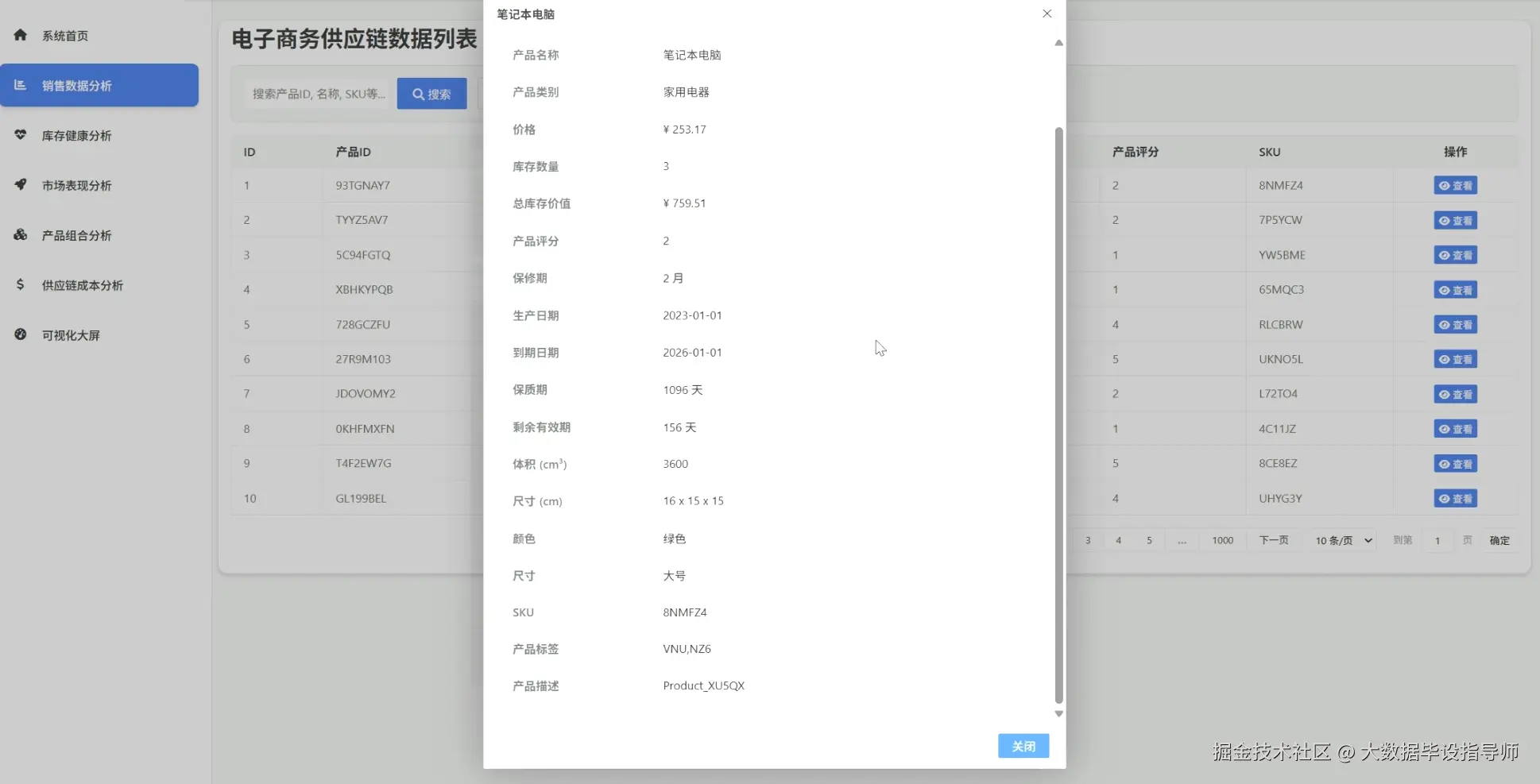Image resolution: width=1540 pixels, height=784 pixels.
Task: Click the globe icon for 可视化大屏
Action: 20,334
